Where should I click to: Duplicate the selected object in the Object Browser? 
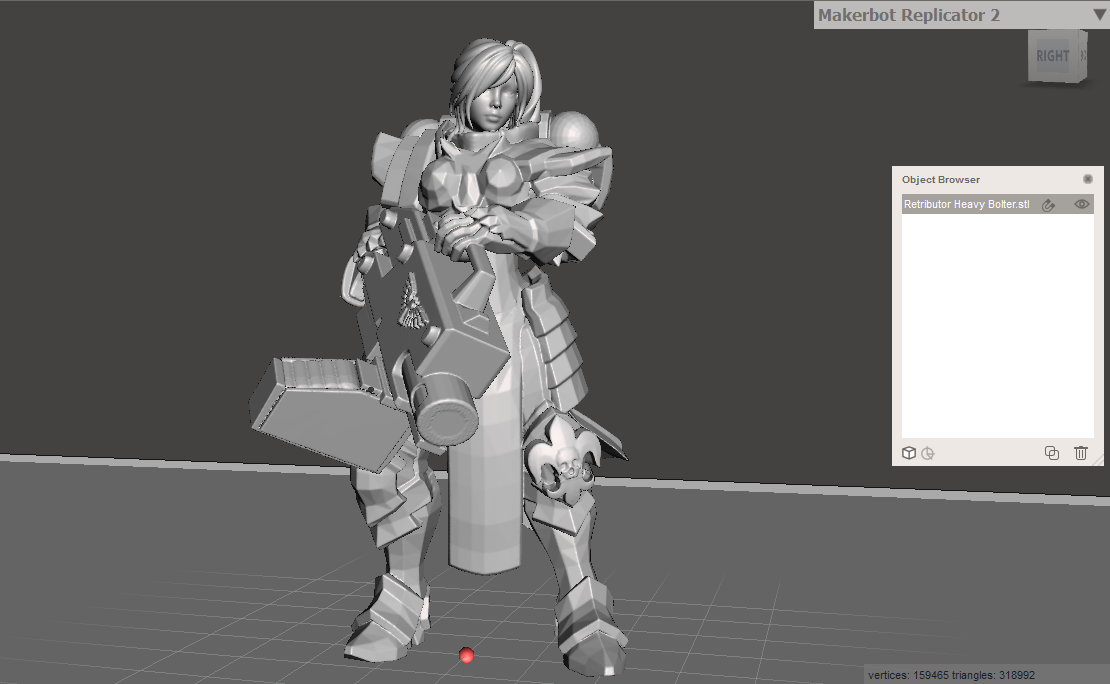1052,453
